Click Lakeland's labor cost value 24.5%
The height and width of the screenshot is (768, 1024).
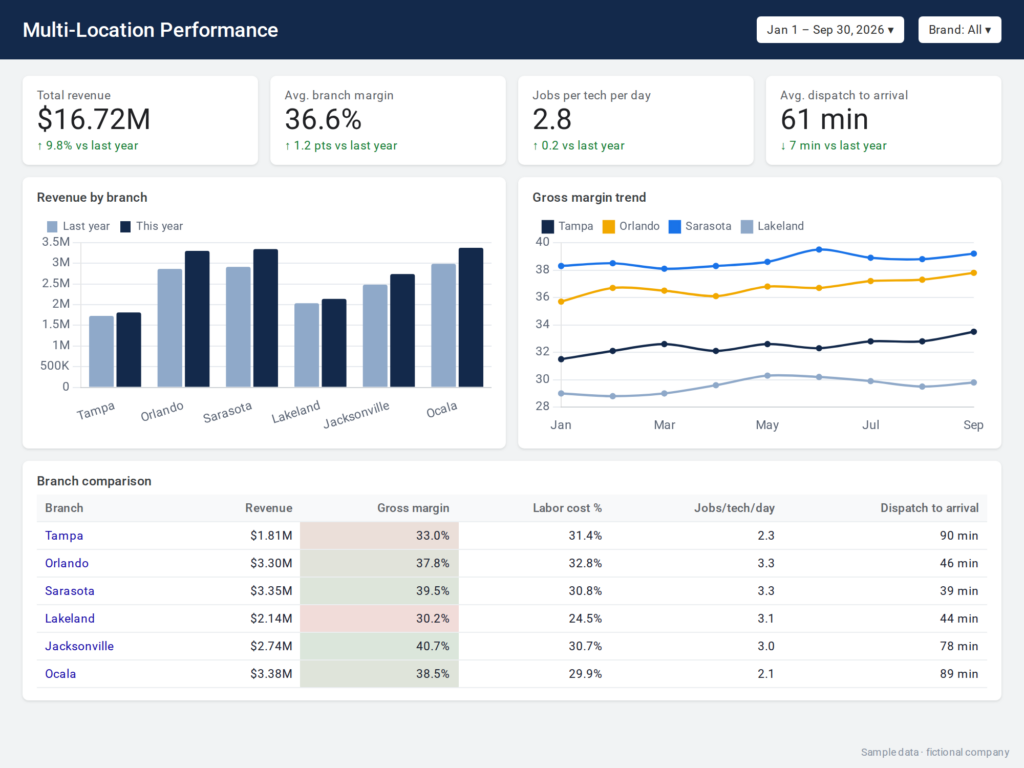click(x=585, y=618)
